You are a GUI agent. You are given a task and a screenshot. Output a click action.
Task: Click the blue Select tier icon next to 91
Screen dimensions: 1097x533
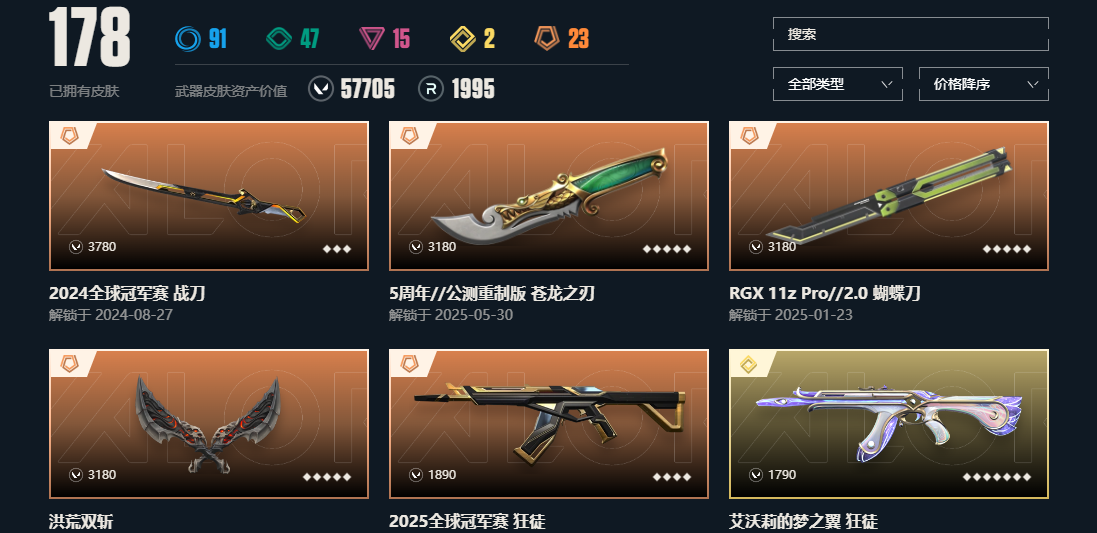(x=187, y=38)
